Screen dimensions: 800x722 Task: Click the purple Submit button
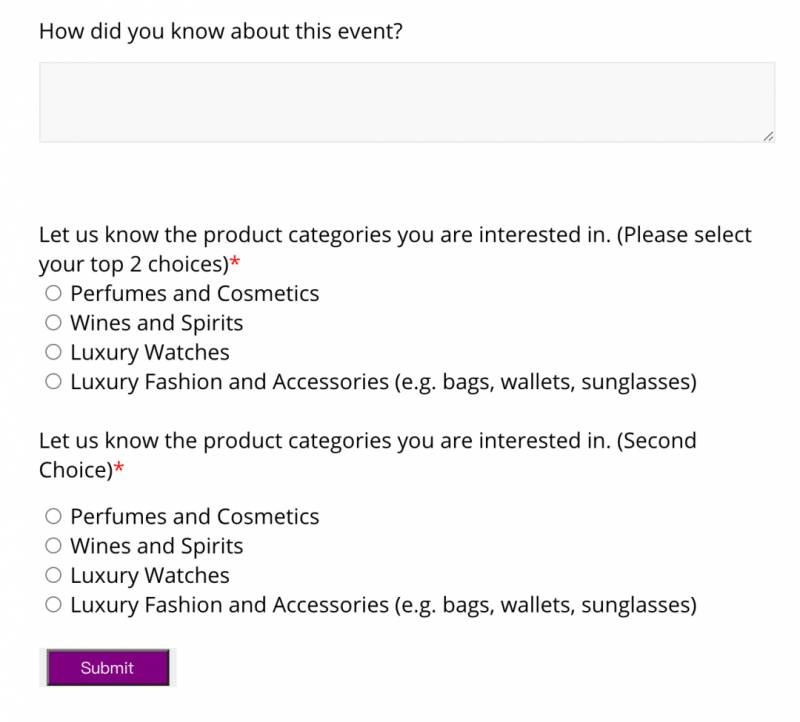[x=108, y=668]
